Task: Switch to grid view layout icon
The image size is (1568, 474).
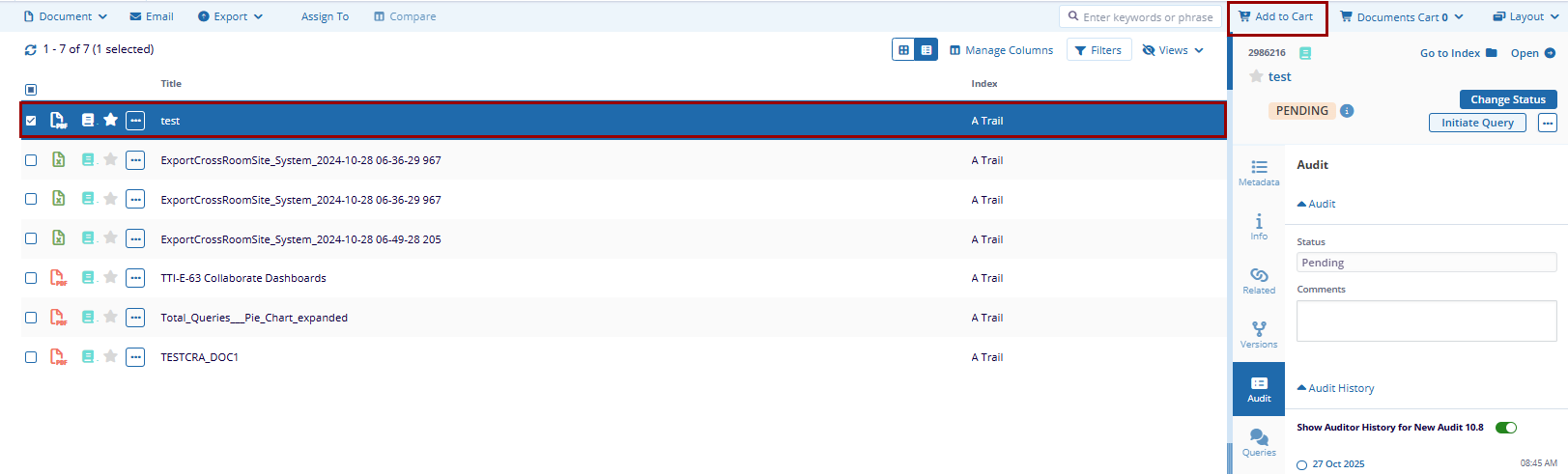Action: click(903, 50)
